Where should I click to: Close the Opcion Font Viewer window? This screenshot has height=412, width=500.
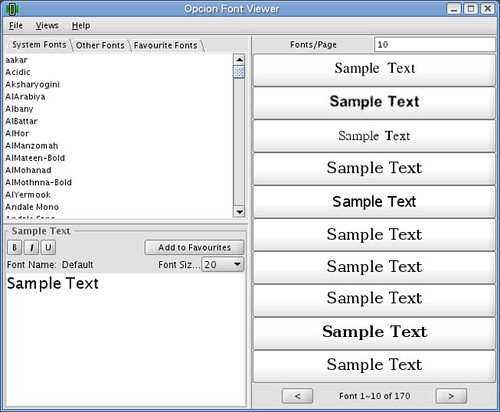[487, 9]
